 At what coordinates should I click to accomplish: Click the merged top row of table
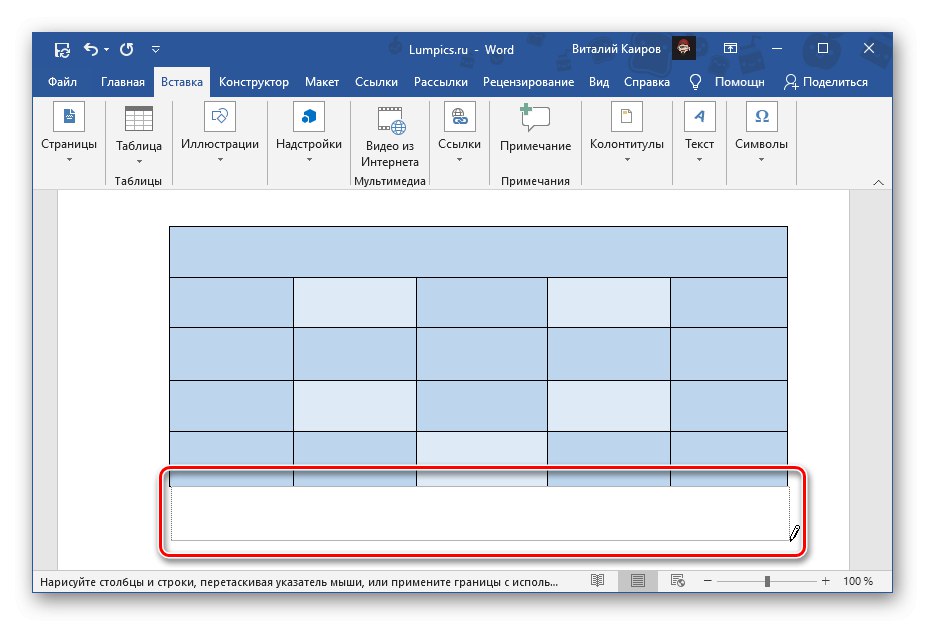pyautogui.click(x=478, y=252)
